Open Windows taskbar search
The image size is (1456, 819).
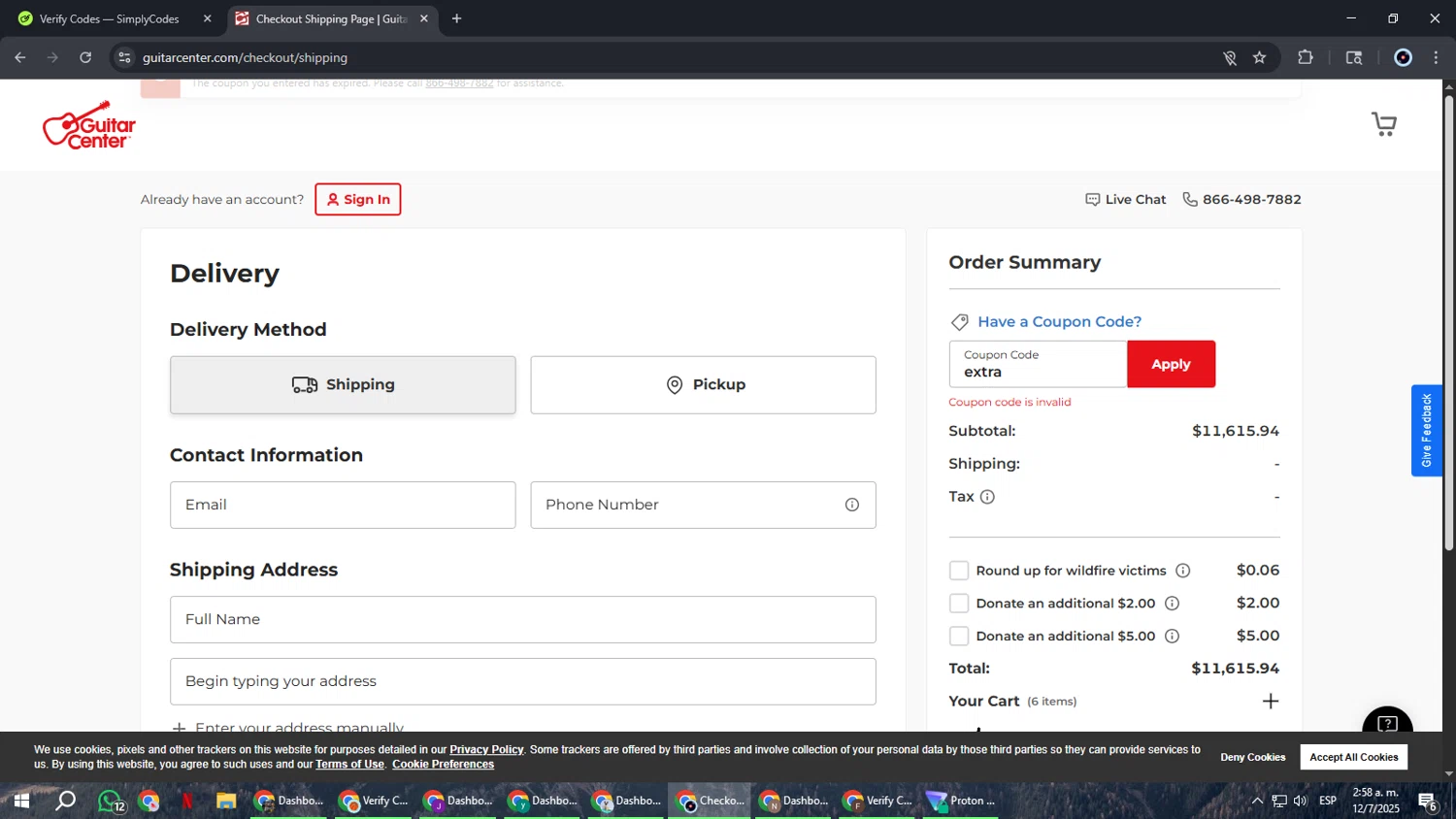click(65, 801)
